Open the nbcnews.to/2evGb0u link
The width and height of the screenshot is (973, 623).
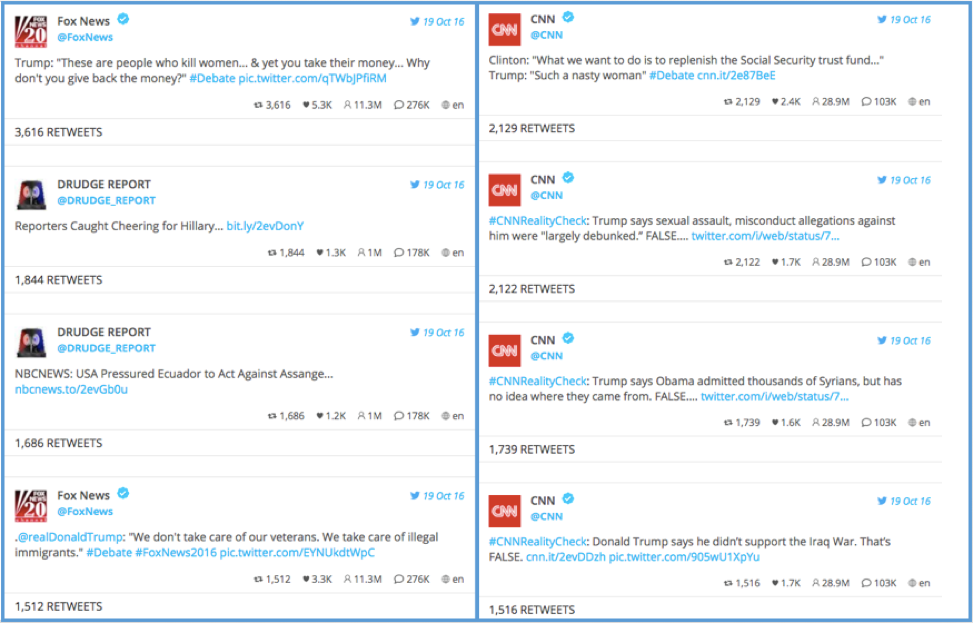click(x=71, y=390)
